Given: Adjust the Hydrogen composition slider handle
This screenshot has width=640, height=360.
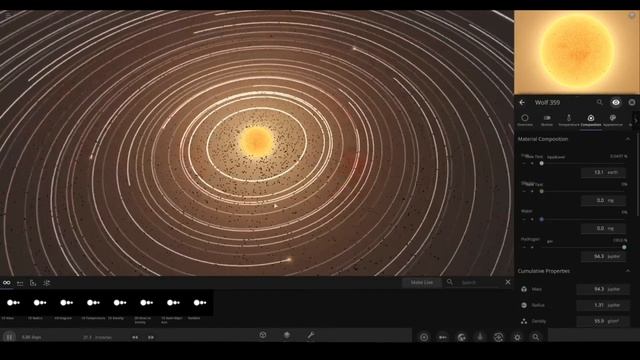Looking at the screenshot, I should 624,247.
